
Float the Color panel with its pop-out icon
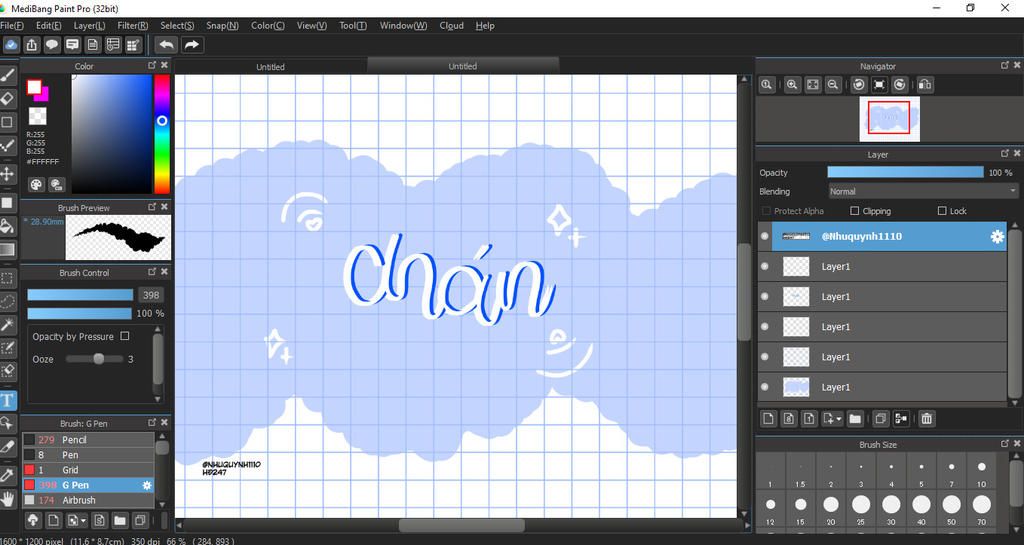point(152,65)
